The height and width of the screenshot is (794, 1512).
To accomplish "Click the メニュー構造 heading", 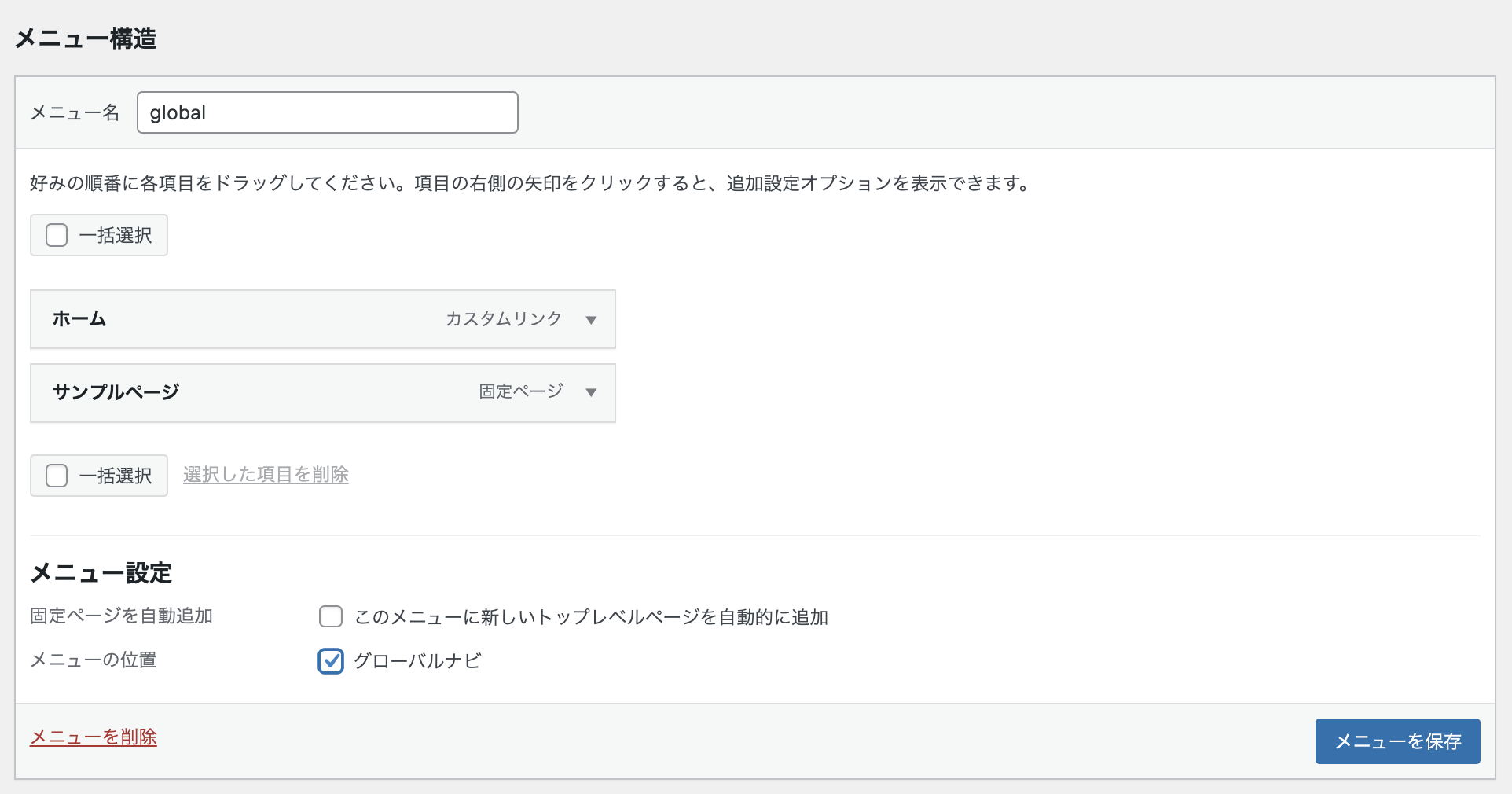I will 86,38.
